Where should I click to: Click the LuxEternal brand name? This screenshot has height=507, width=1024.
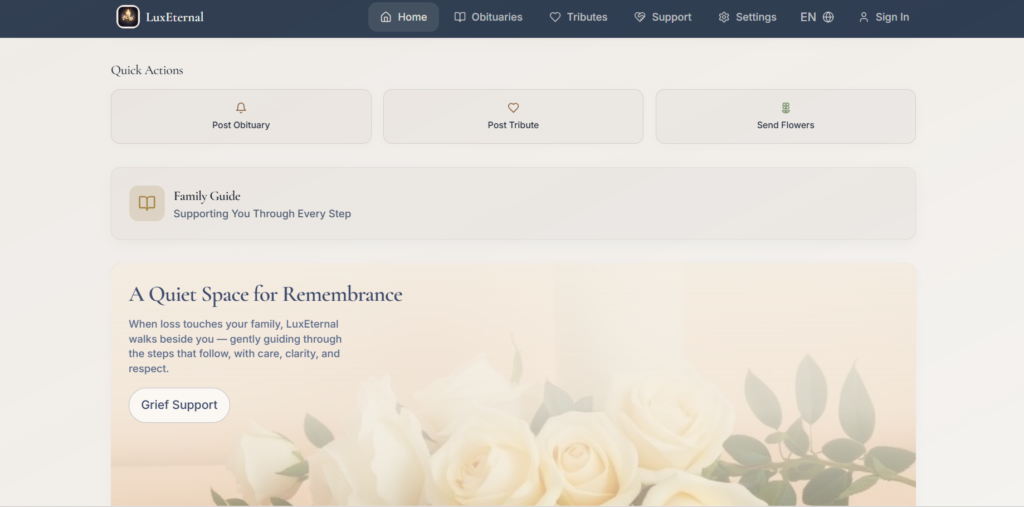(x=175, y=17)
